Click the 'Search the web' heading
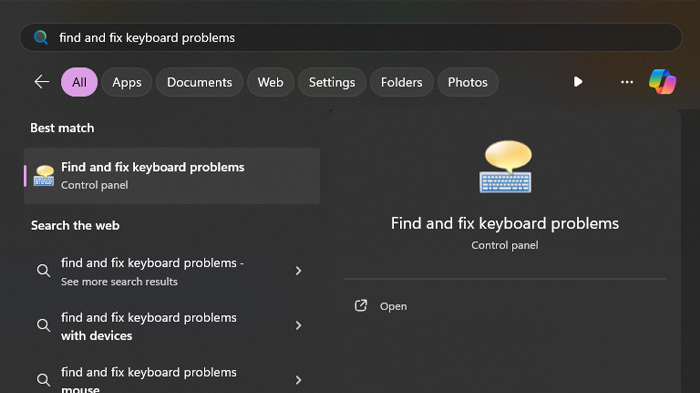 (75, 226)
